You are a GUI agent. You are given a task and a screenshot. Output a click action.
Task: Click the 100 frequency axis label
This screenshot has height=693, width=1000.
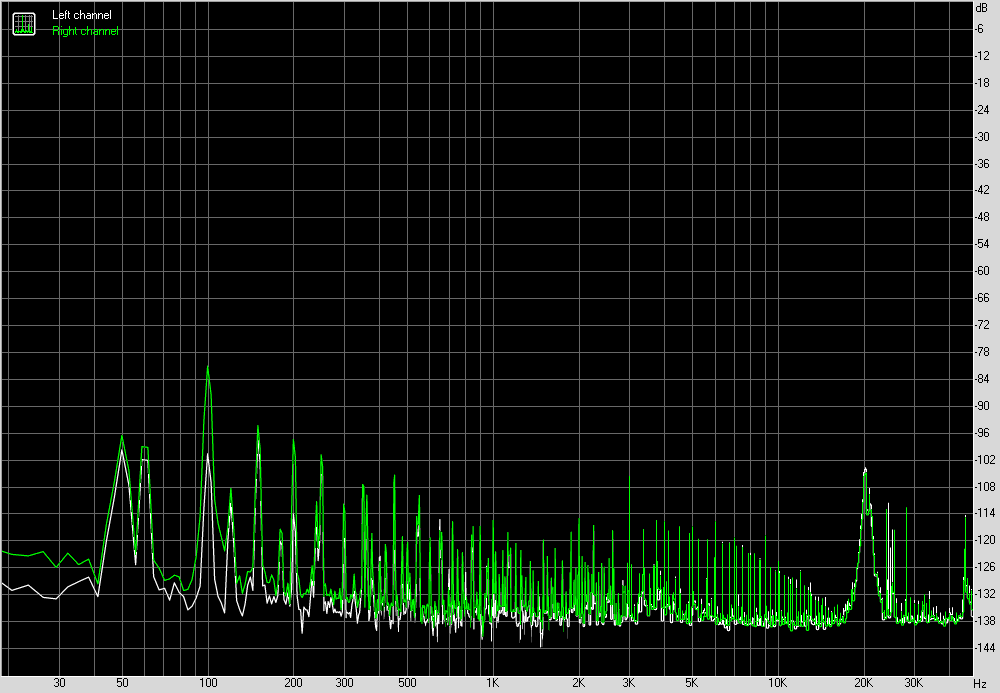click(x=208, y=683)
